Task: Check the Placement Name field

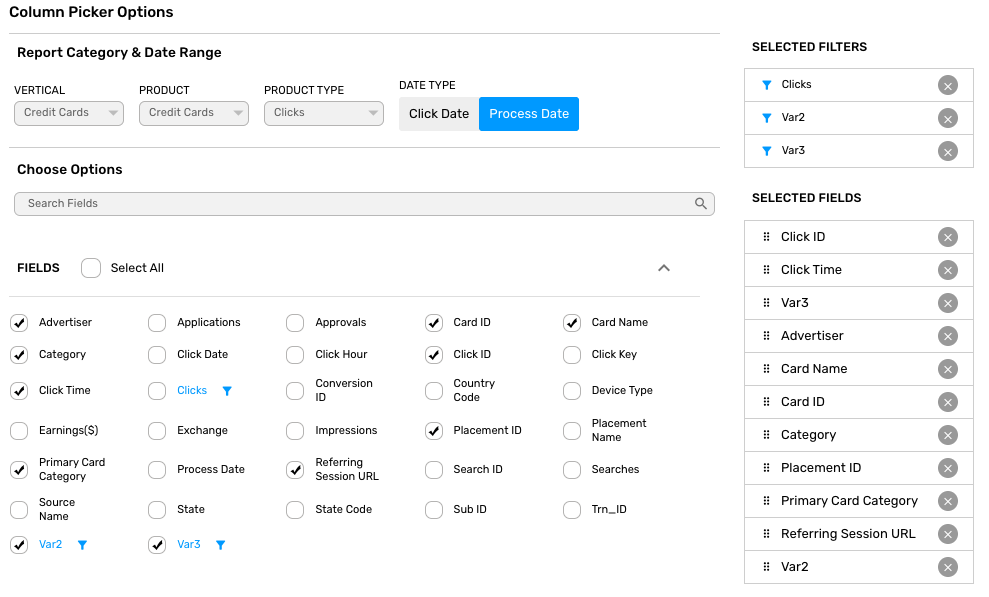Action: 571,431
